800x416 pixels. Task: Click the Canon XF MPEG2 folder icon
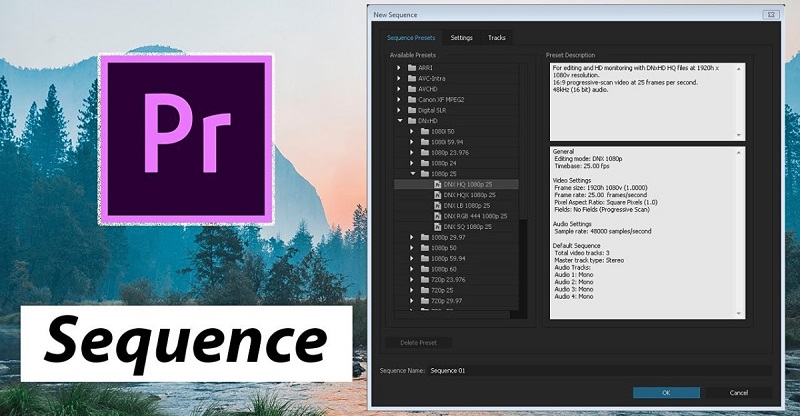[412, 100]
